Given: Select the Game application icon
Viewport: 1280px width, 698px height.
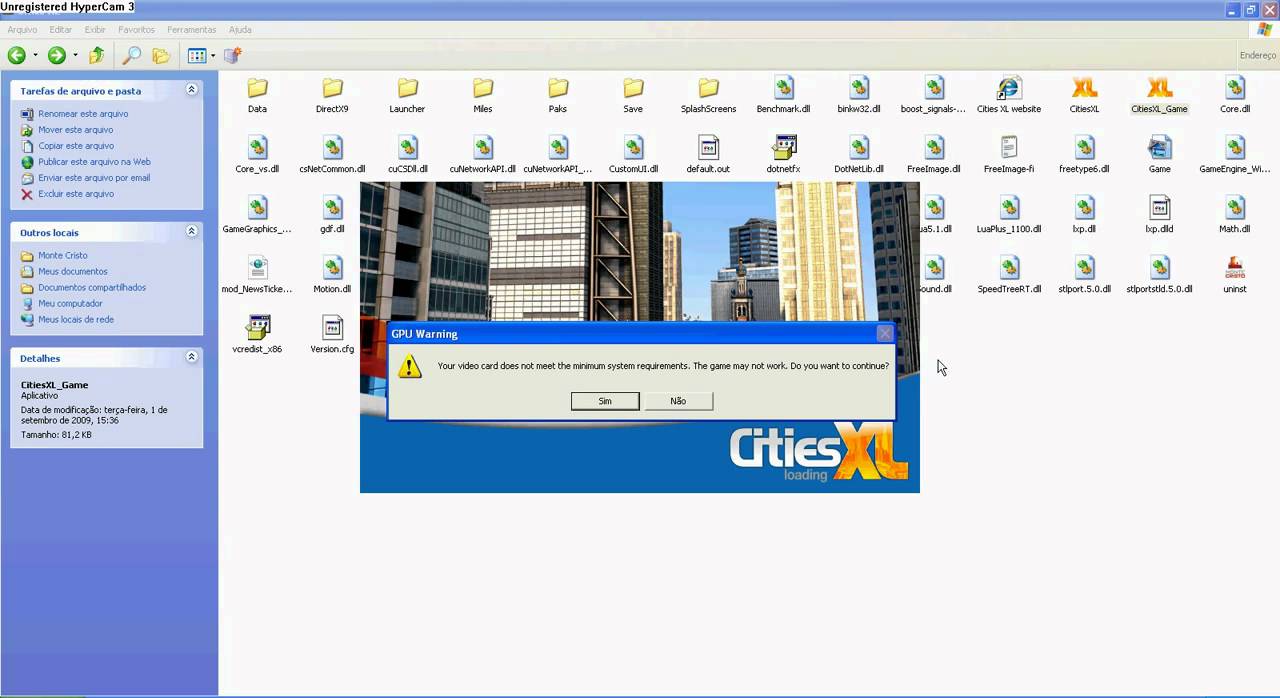Looking at the screenshot, I should point(1159,156).
